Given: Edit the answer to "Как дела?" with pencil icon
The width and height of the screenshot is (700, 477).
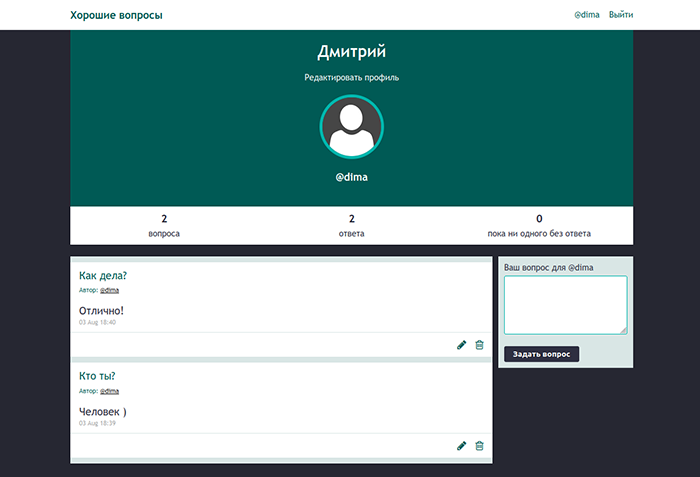Looking at the screenshot, I should tap(462, 345).
